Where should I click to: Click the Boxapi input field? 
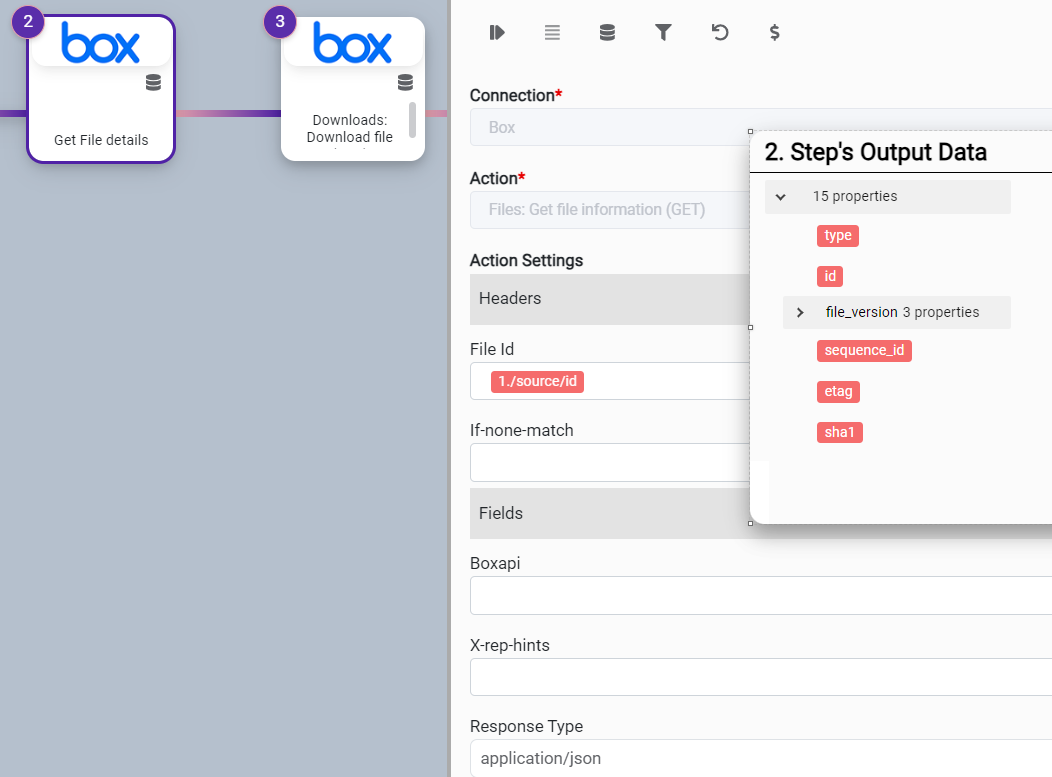click(x=760, y=595)
